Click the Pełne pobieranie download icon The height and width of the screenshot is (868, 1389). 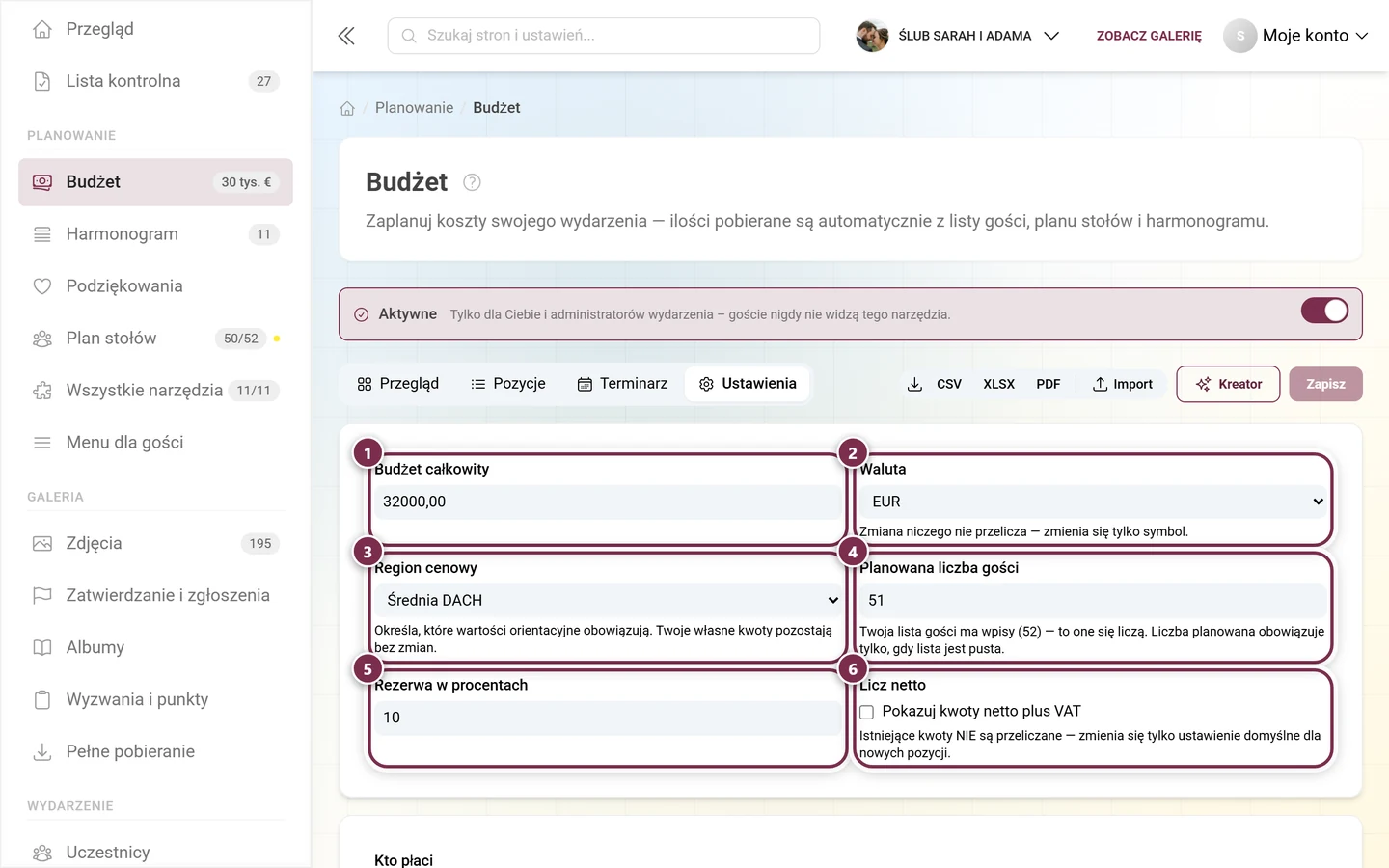[42, 752]
